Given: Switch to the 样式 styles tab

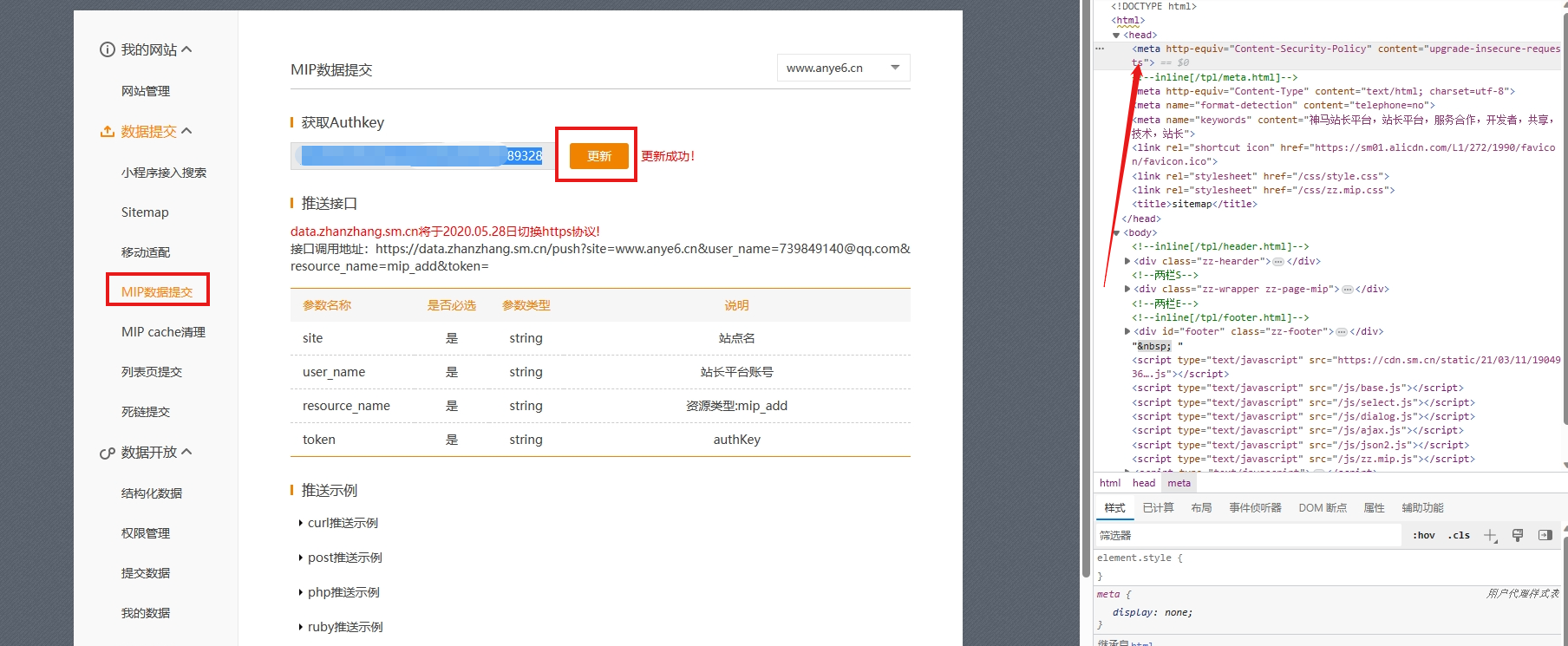Looking at the screenshot, I should [1114, 508].
